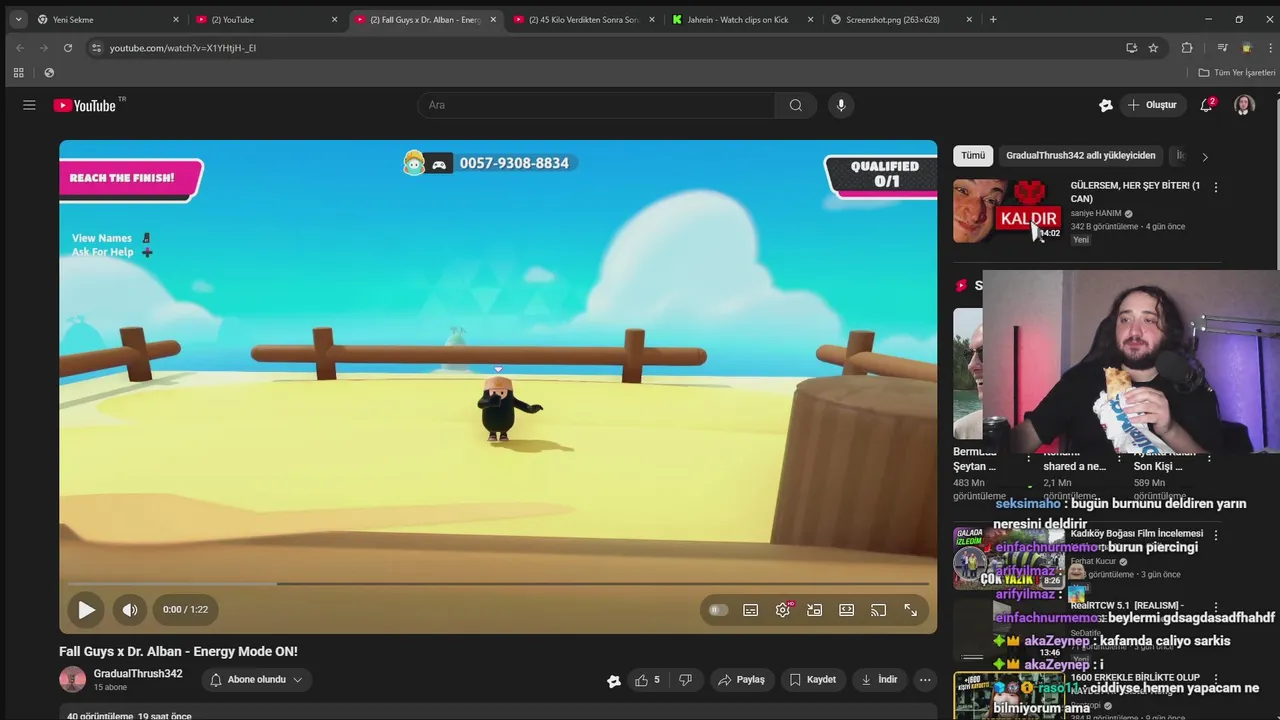Viewport: 1280px width, 720px height.
Task: Open options for Kadıköy Boğası Film İncelemesi
Action: click(1216, 535)
